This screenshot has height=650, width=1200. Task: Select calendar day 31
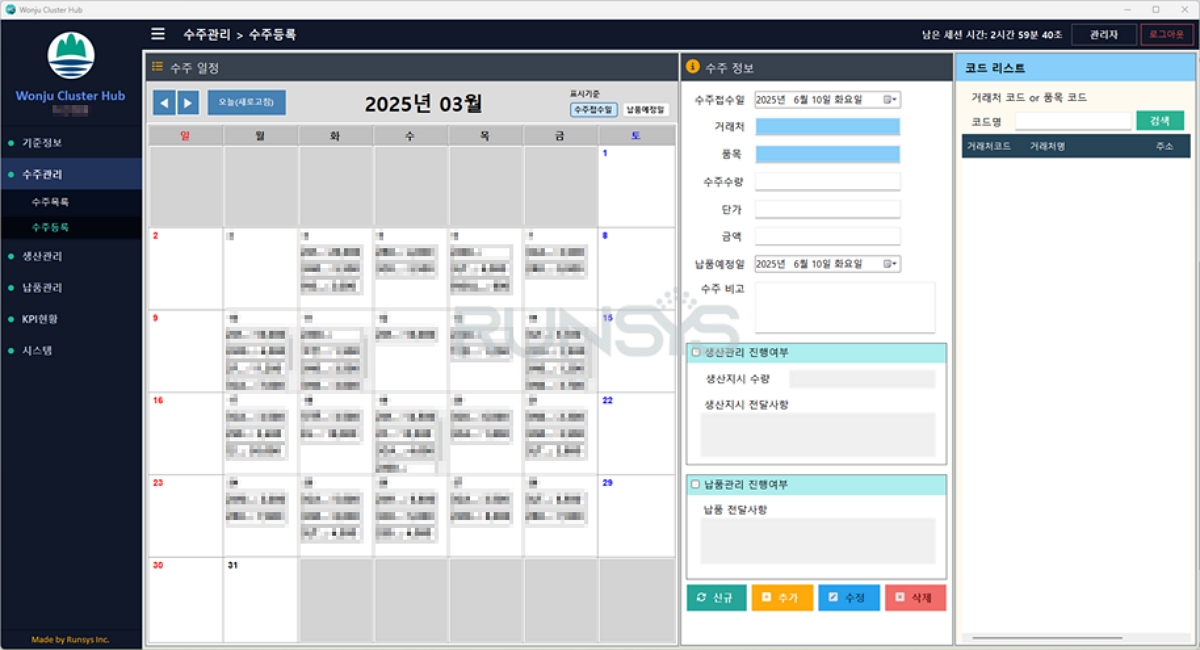click(261, 599)
